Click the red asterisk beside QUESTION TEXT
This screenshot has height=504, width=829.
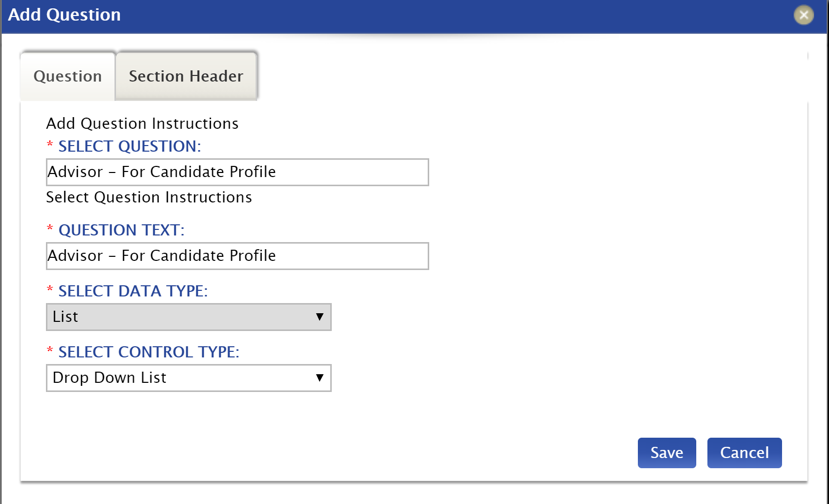50,228
